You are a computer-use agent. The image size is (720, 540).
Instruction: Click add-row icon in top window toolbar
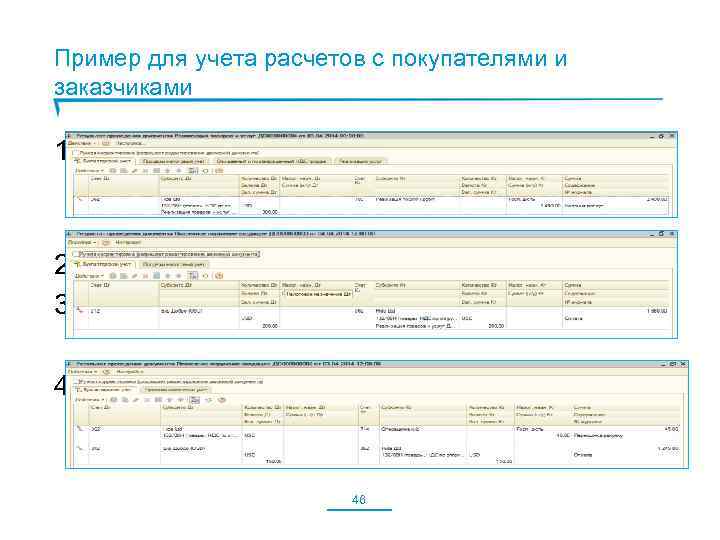click(112, 171)
